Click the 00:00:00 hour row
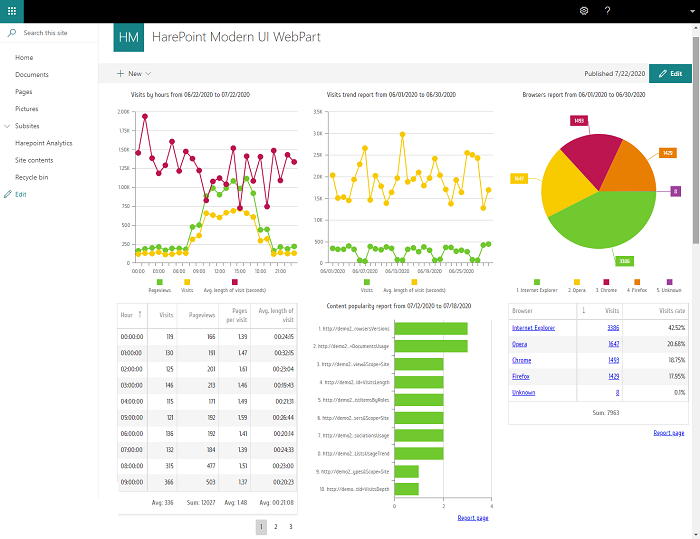The height and width of the screenshot is (539, 700). [x=208, y=337]
